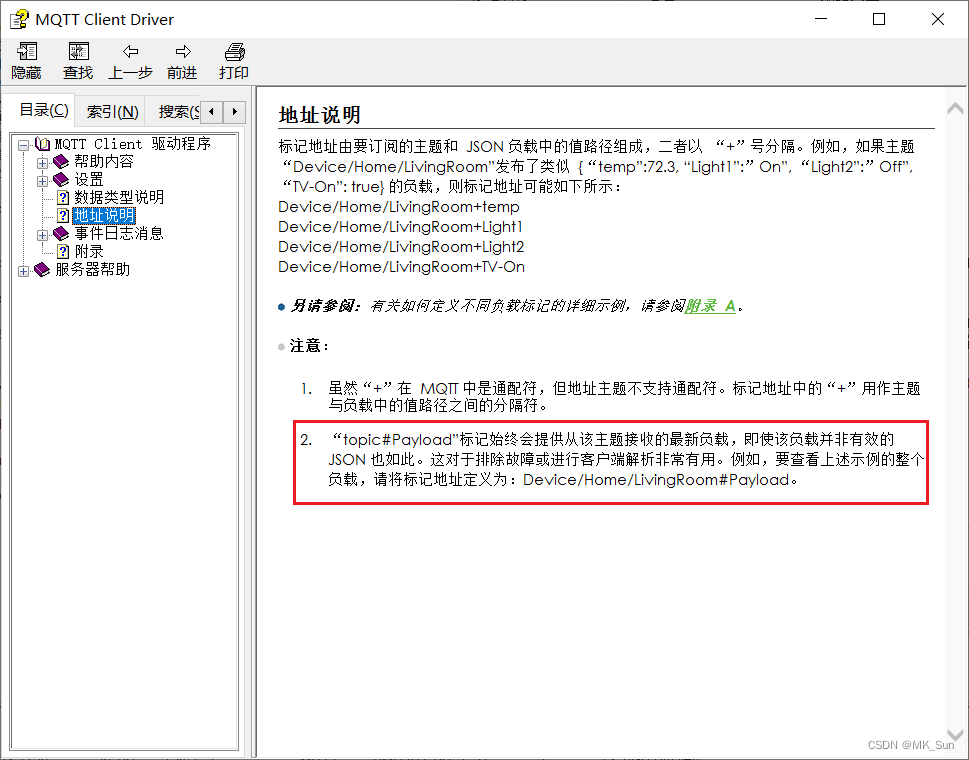Expand the 服务器帮助 tree node
Image resolution: width=969 pixels, height=760 pixels.
click(x=23, y=271)
